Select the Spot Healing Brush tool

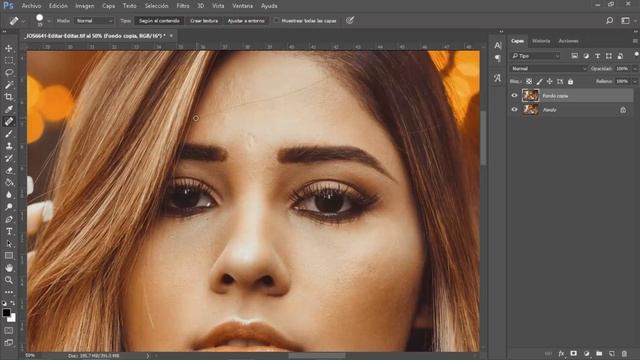9,121
